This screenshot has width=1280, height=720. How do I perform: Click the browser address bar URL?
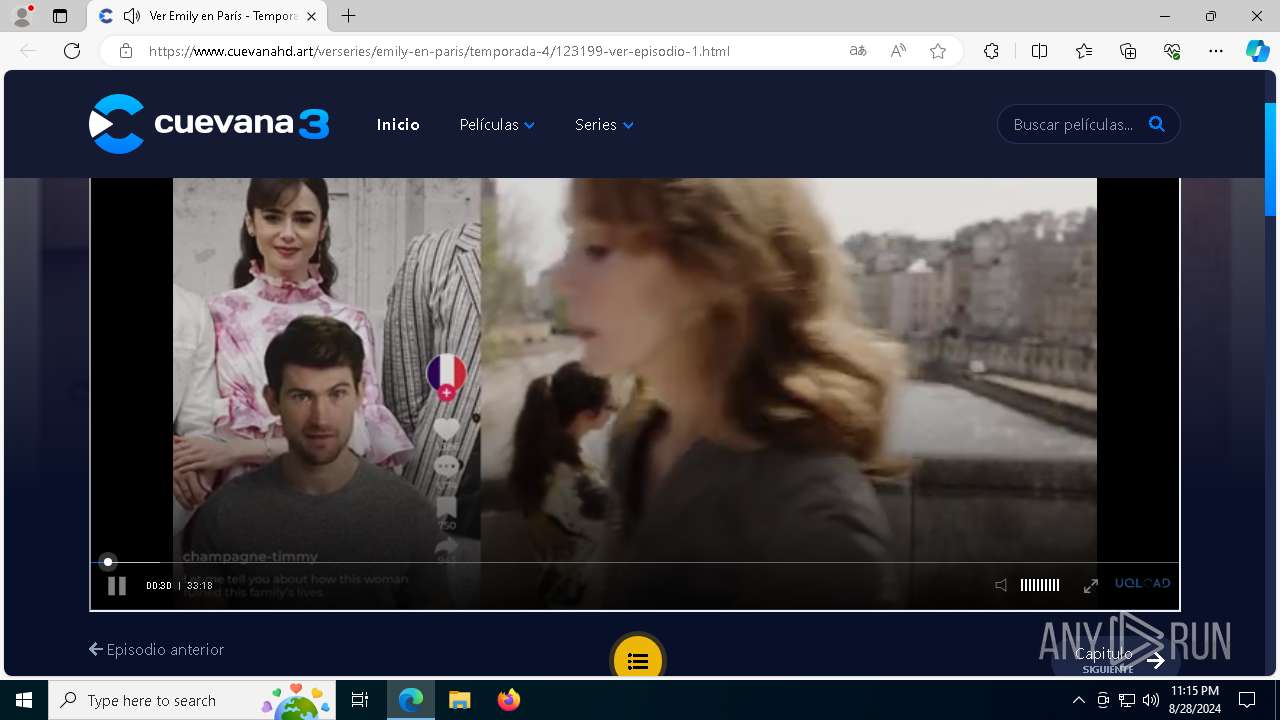pyautogui.click(x=439, y=51)
